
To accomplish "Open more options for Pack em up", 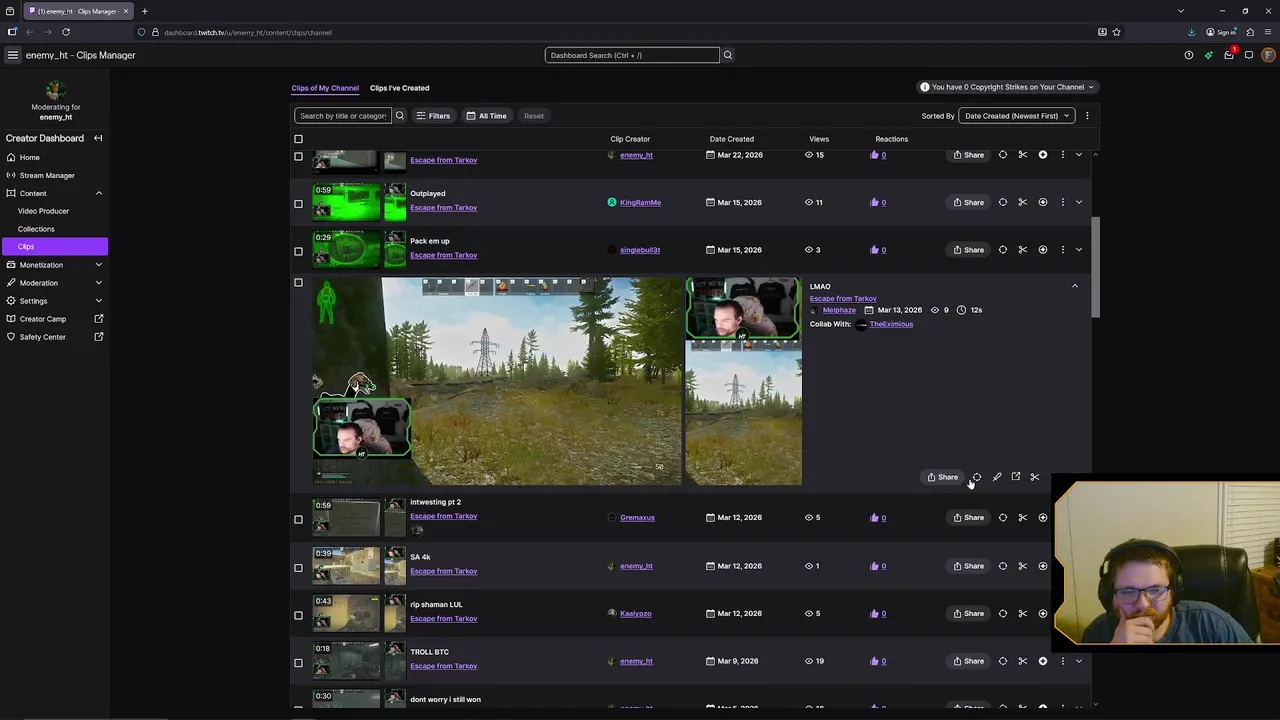I will pyautogui.click(x=1063, y=250).
